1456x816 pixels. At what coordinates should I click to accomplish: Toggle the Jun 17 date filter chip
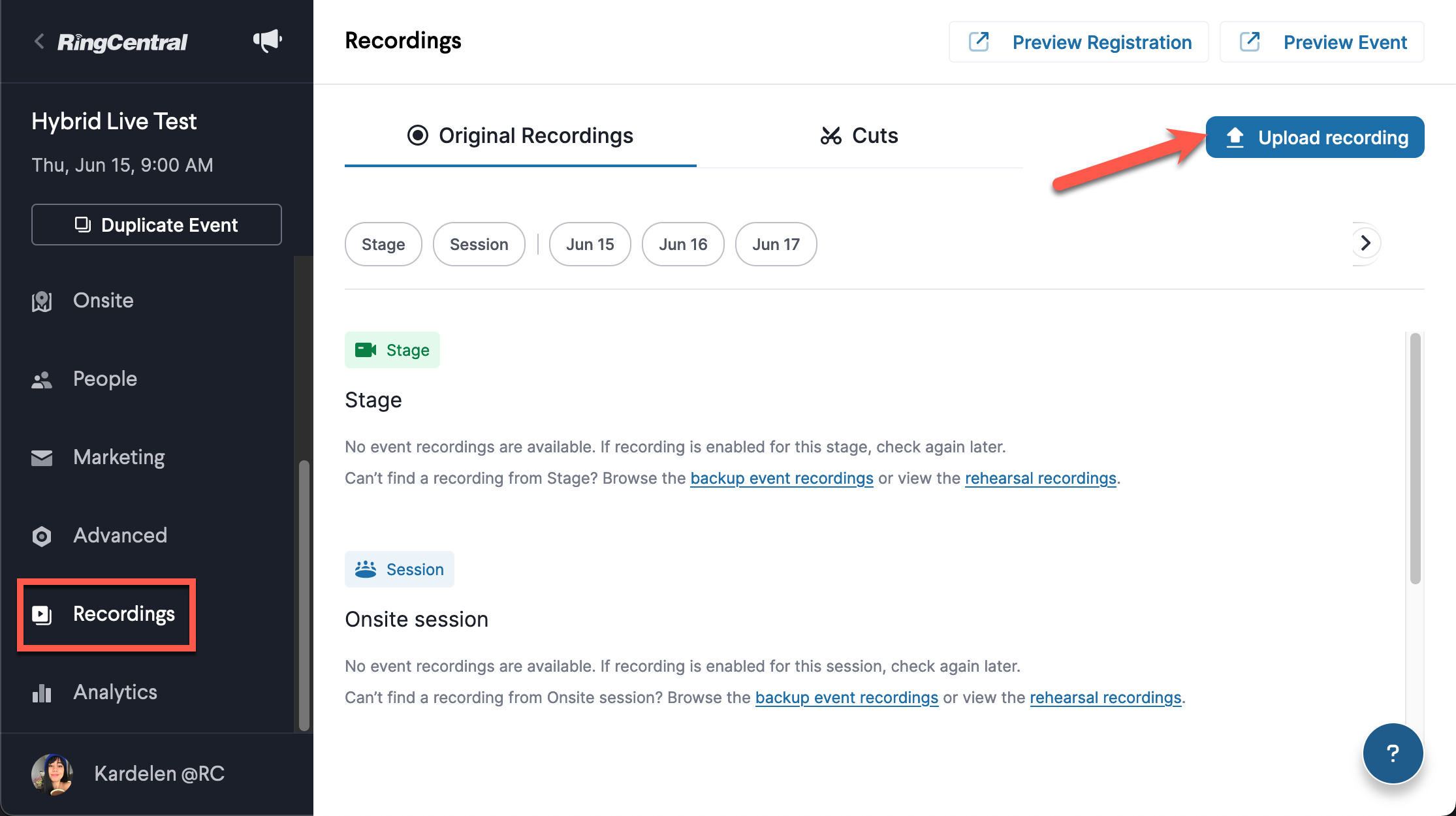(x=776, y=244)
